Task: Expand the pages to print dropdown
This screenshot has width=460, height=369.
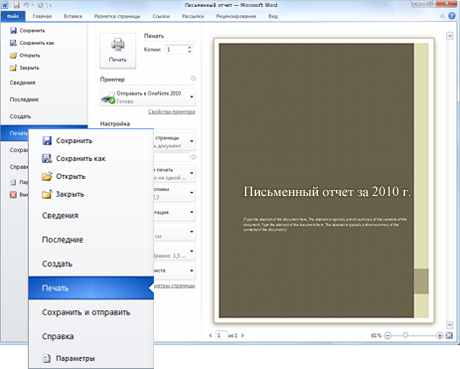Action: click(192, 141)
